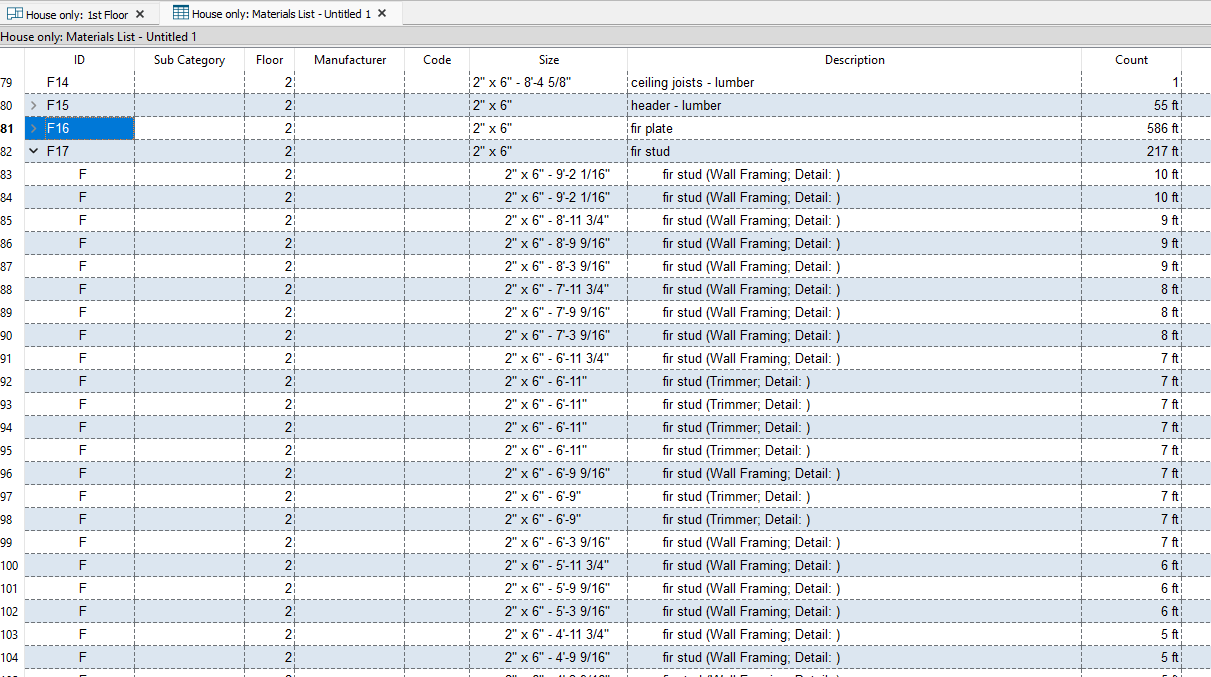Close the Materials List - Untitled 1 tab
Viewport: 1211px width, 677px height.
[x=382, y=14]
